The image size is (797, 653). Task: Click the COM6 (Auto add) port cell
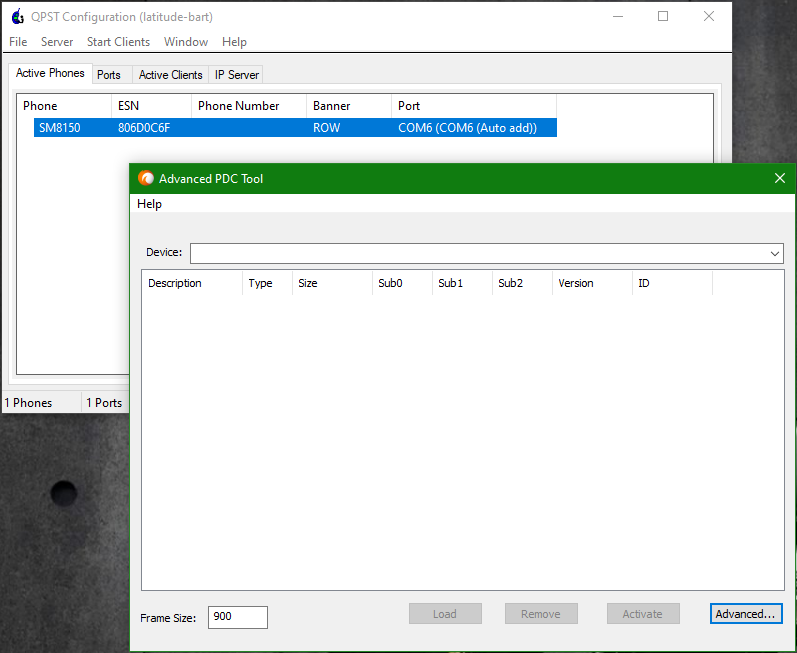pyautogui.click(x=467, y=128)
